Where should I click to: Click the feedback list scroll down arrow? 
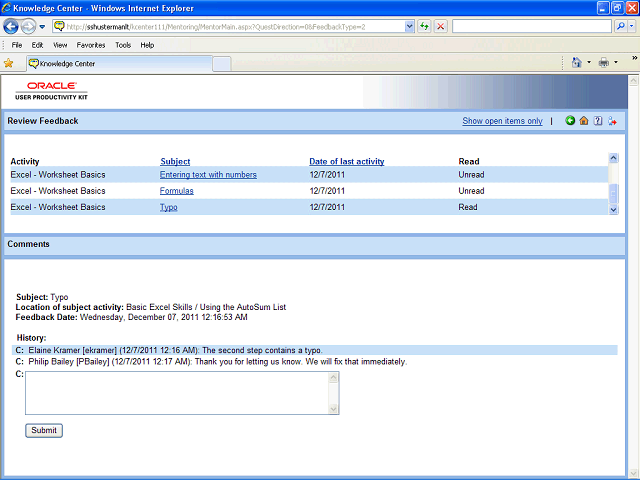click(x=613, y=209)
